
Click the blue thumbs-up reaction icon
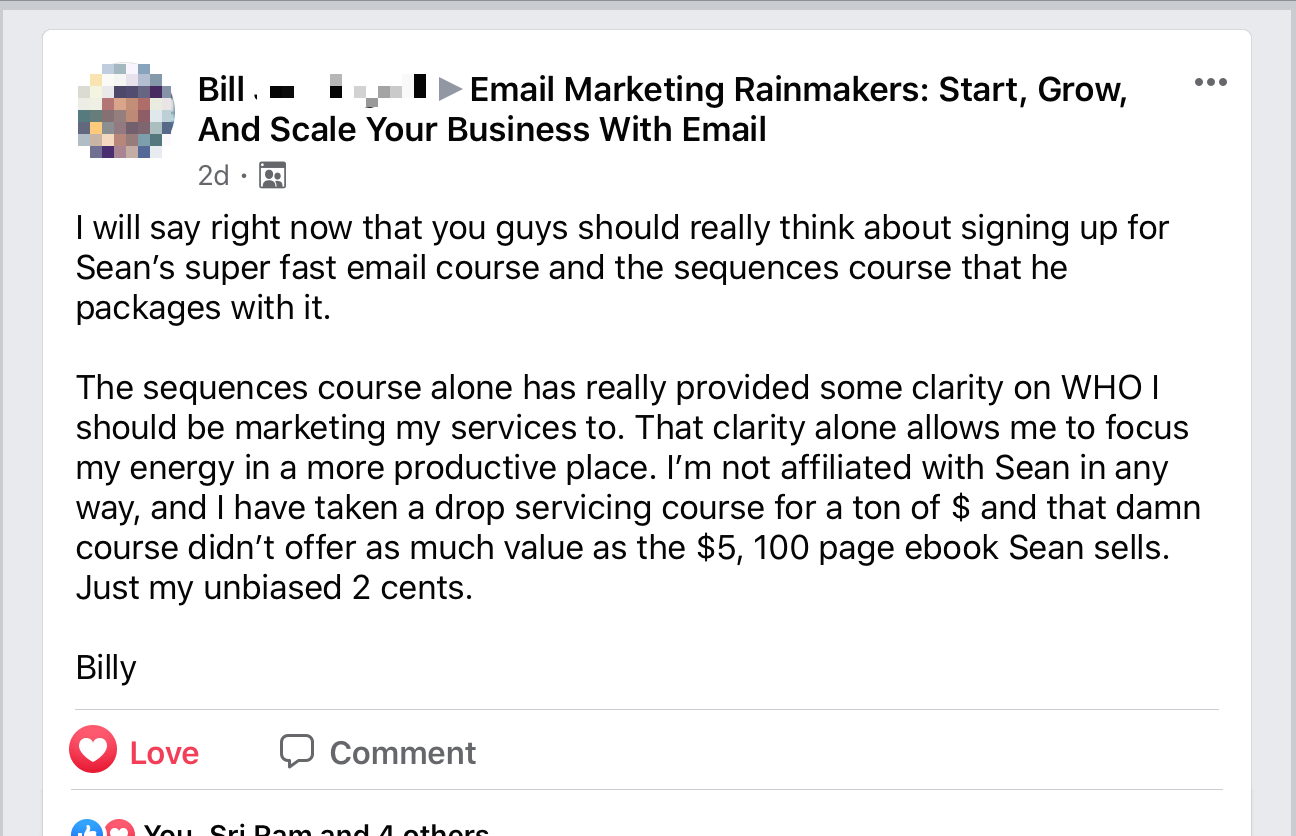tap(87, 831)
